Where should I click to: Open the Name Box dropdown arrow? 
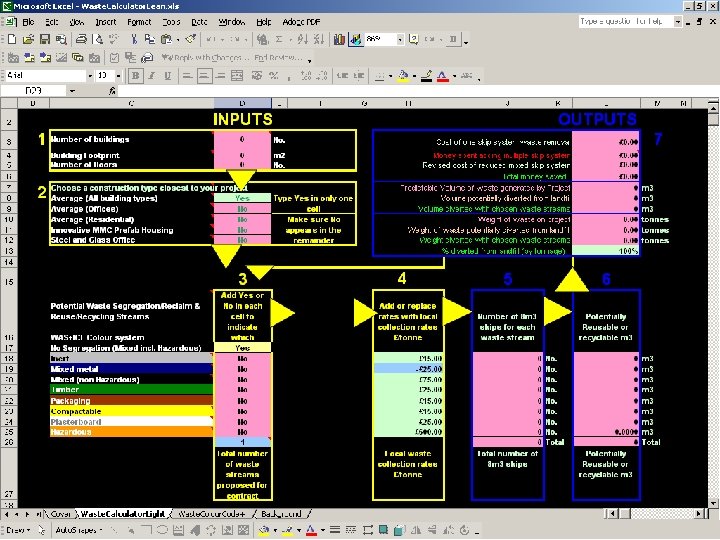[x=72, y=91]
